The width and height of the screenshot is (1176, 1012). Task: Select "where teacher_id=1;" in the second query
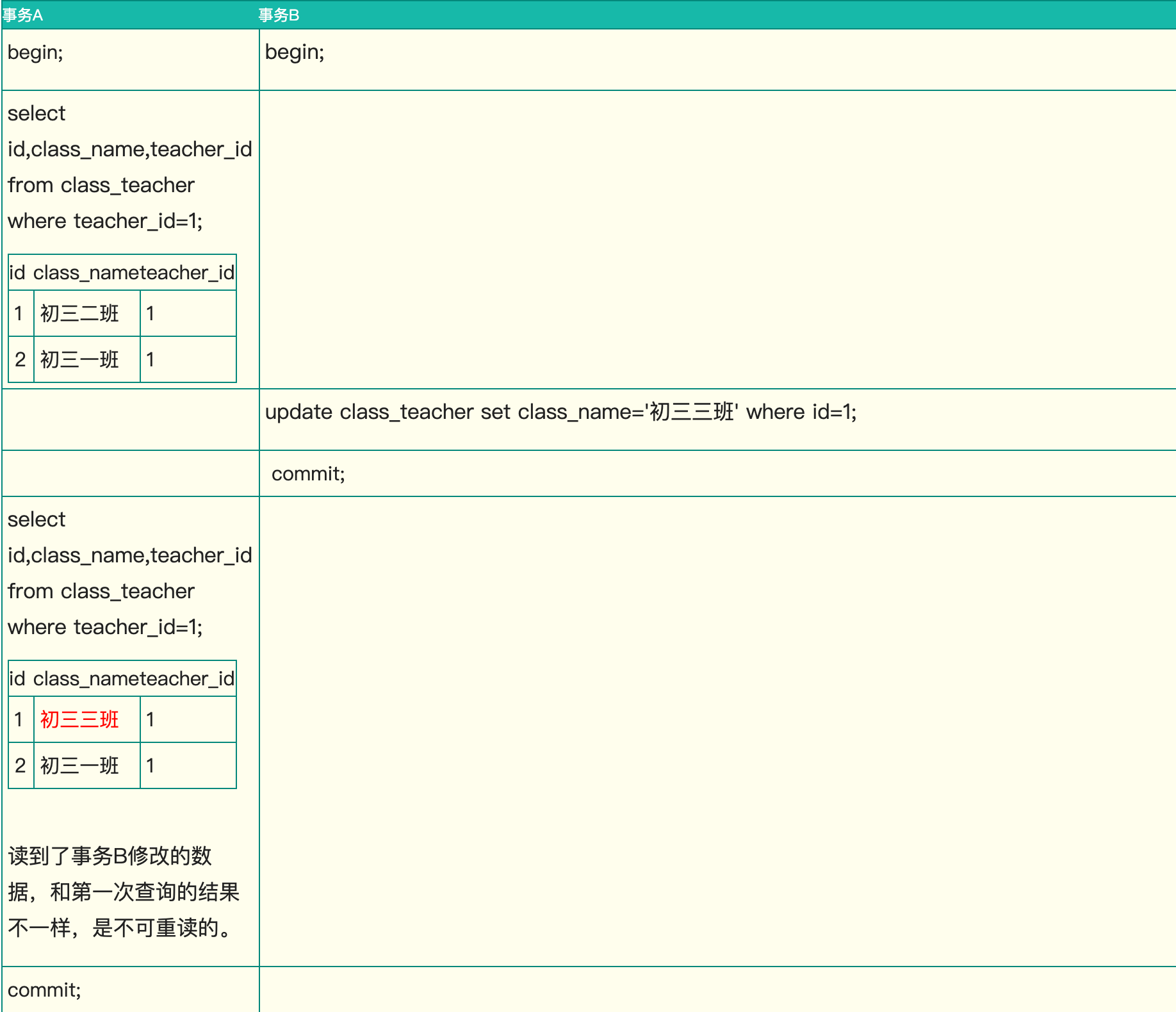(x=105, y=627)
